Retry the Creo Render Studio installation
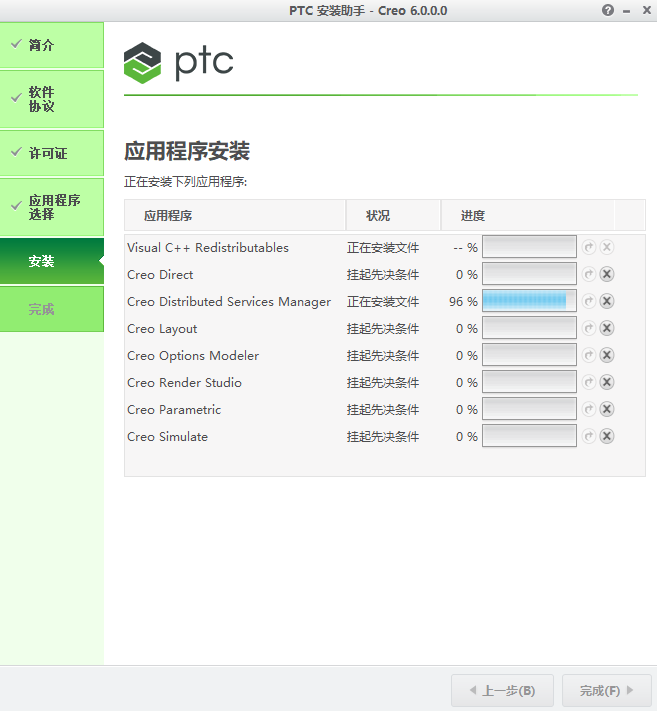 pos(589,382)
